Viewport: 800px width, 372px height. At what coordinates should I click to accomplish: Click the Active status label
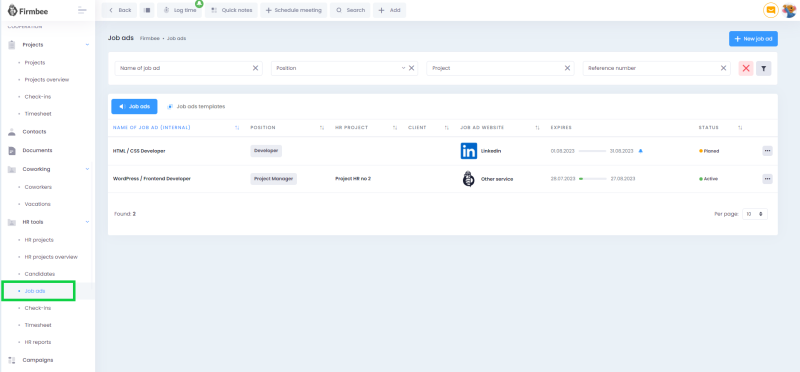point(708,179)
